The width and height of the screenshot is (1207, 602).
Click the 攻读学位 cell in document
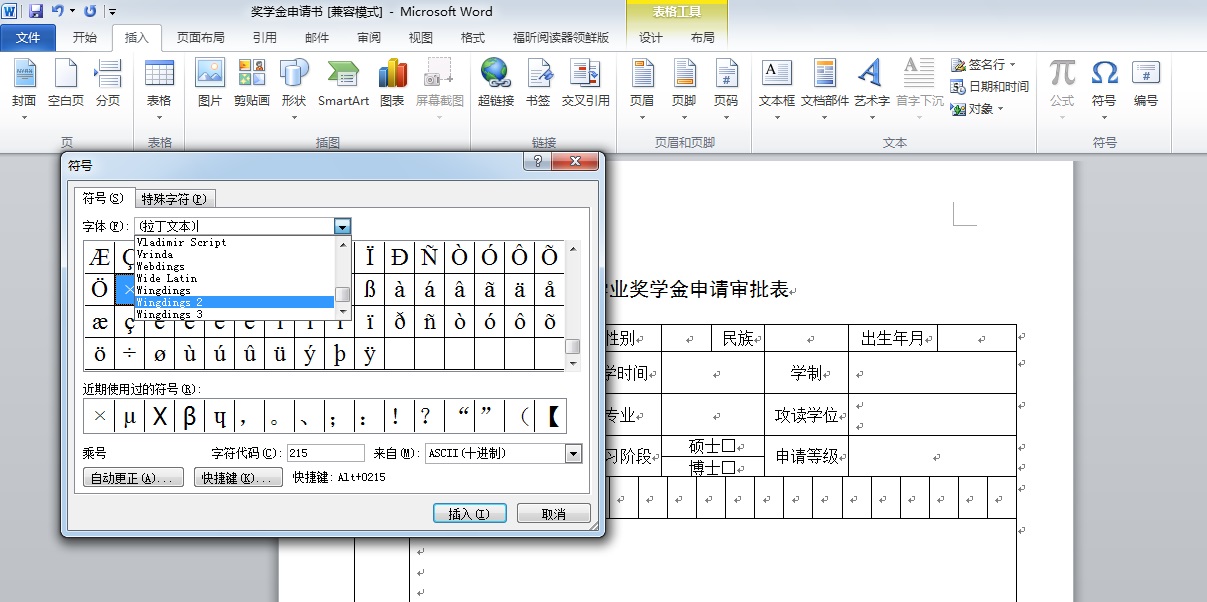[x=806, y=415]
